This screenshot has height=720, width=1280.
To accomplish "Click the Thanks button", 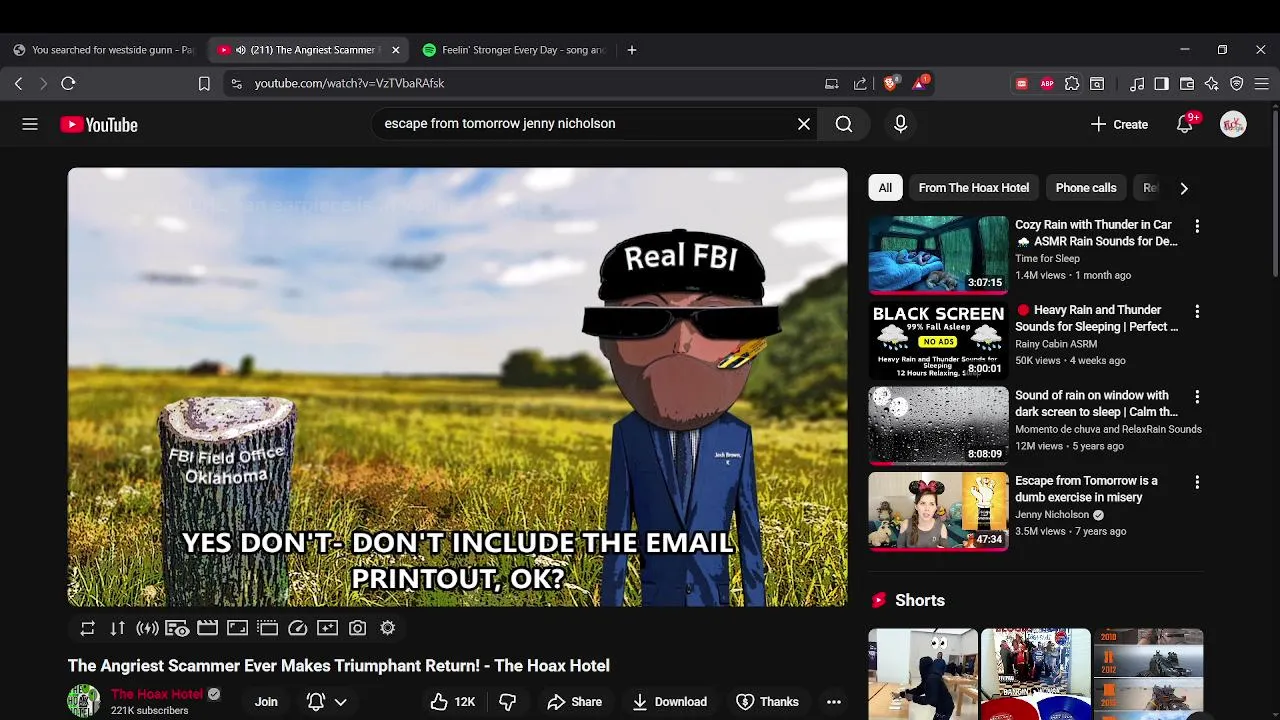I will click(768, 702).
